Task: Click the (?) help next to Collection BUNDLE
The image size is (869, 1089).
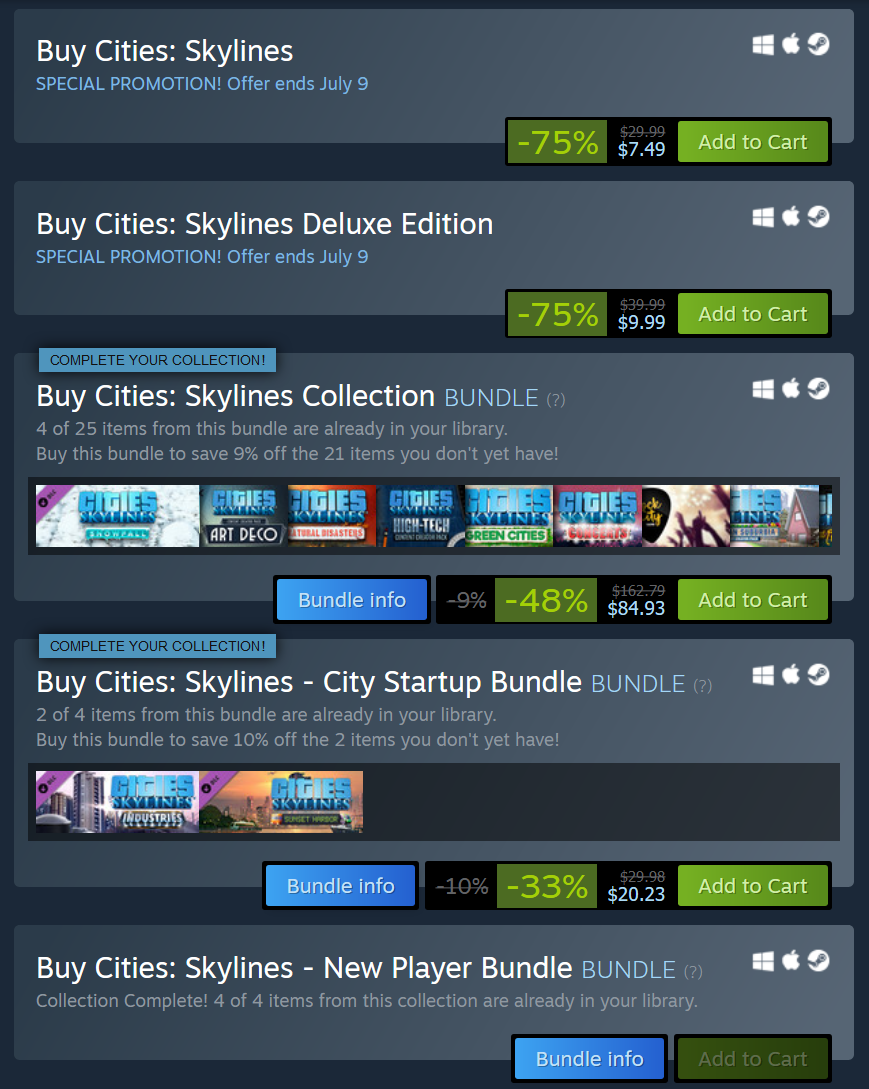Action: tap(556, 399)
